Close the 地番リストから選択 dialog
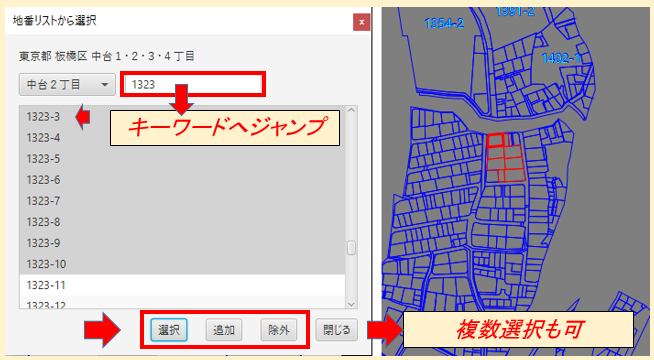Image resolution: width=654 pixels, height=360 pixels. tap(361, 22)
